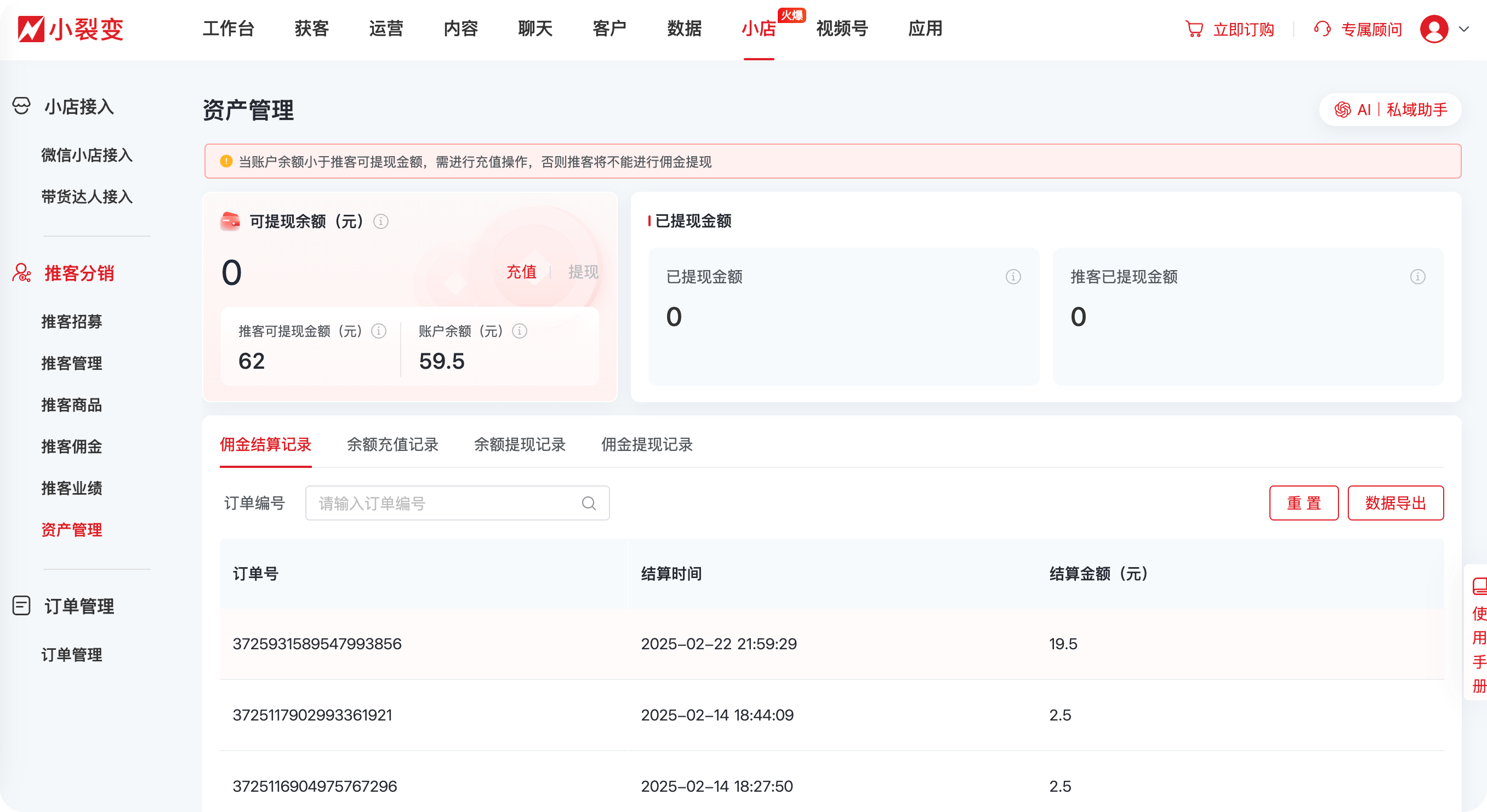Switch to 佣金提现记录 tab
The width and height of the screenshot is (1487, 812).
pos(647,444)
